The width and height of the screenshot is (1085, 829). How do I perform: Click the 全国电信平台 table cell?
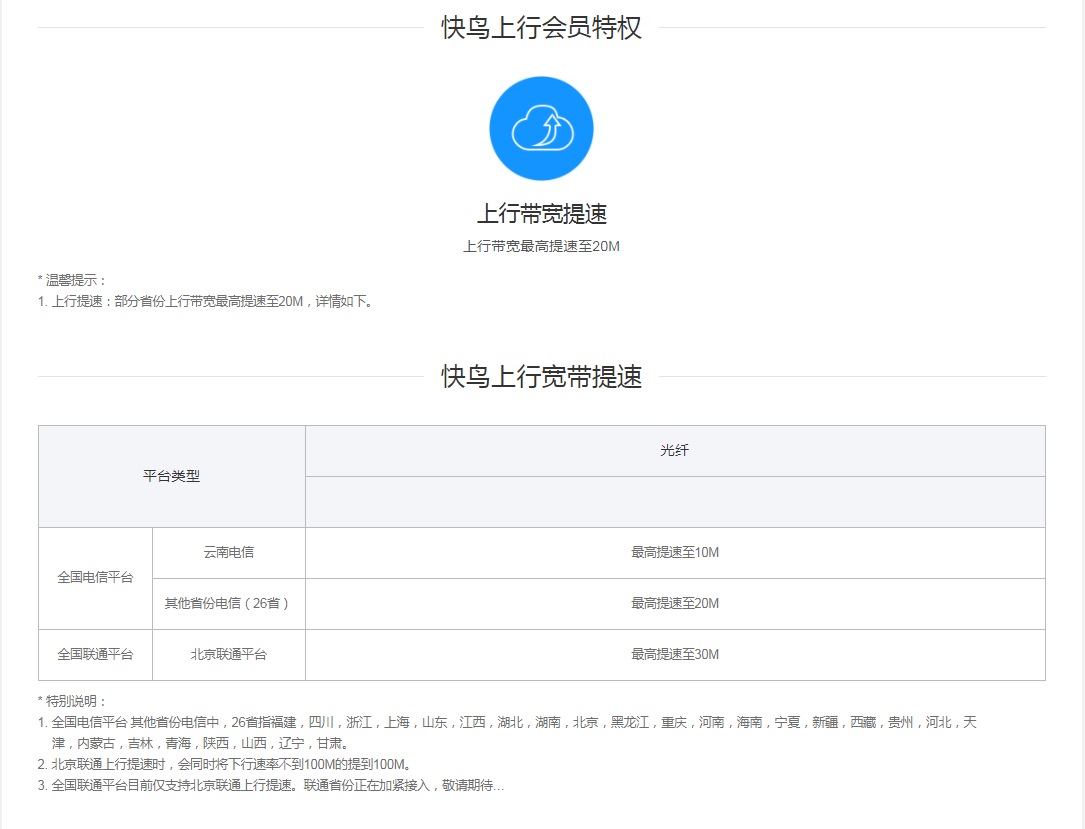pyautogui.click(x=94, y=577)
